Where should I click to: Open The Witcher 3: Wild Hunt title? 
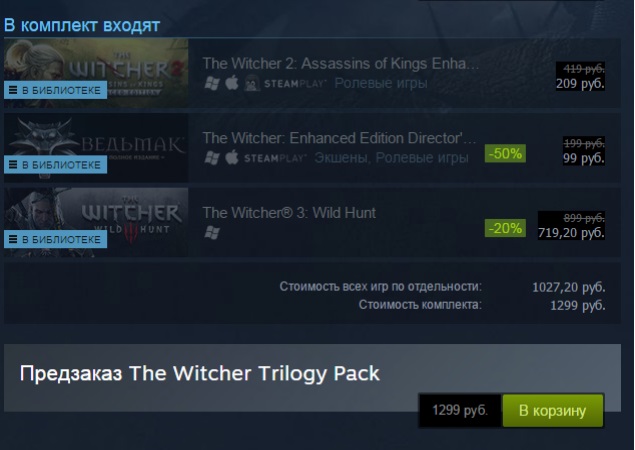(x=289, y=213)
